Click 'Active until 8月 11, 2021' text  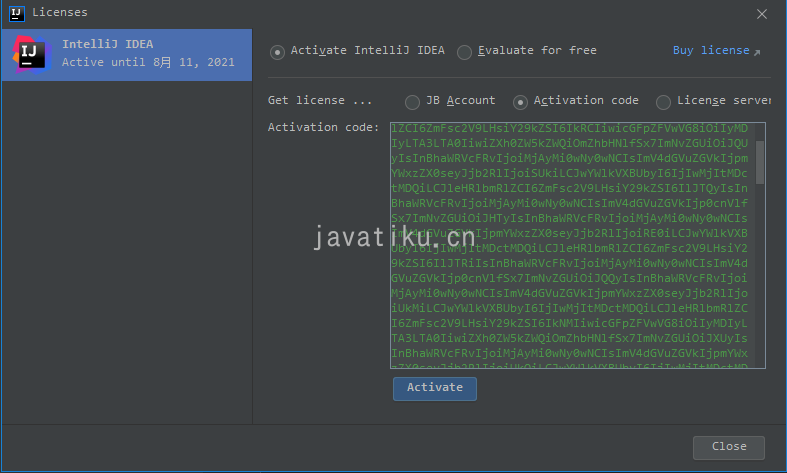click(148, 62)
